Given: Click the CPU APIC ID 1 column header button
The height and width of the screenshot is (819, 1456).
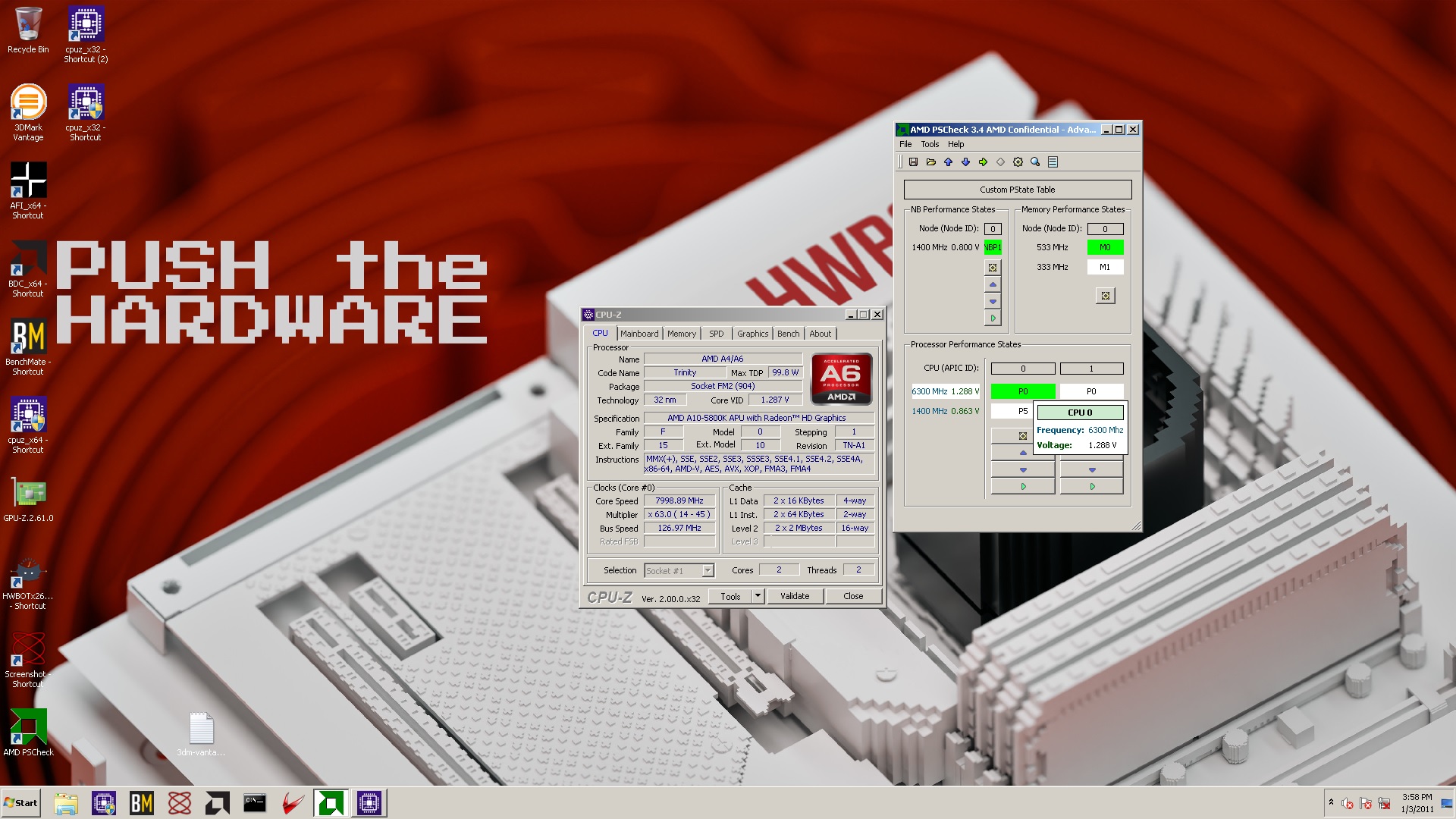Looking at the screenshot, I should [x=1091, y=369].
